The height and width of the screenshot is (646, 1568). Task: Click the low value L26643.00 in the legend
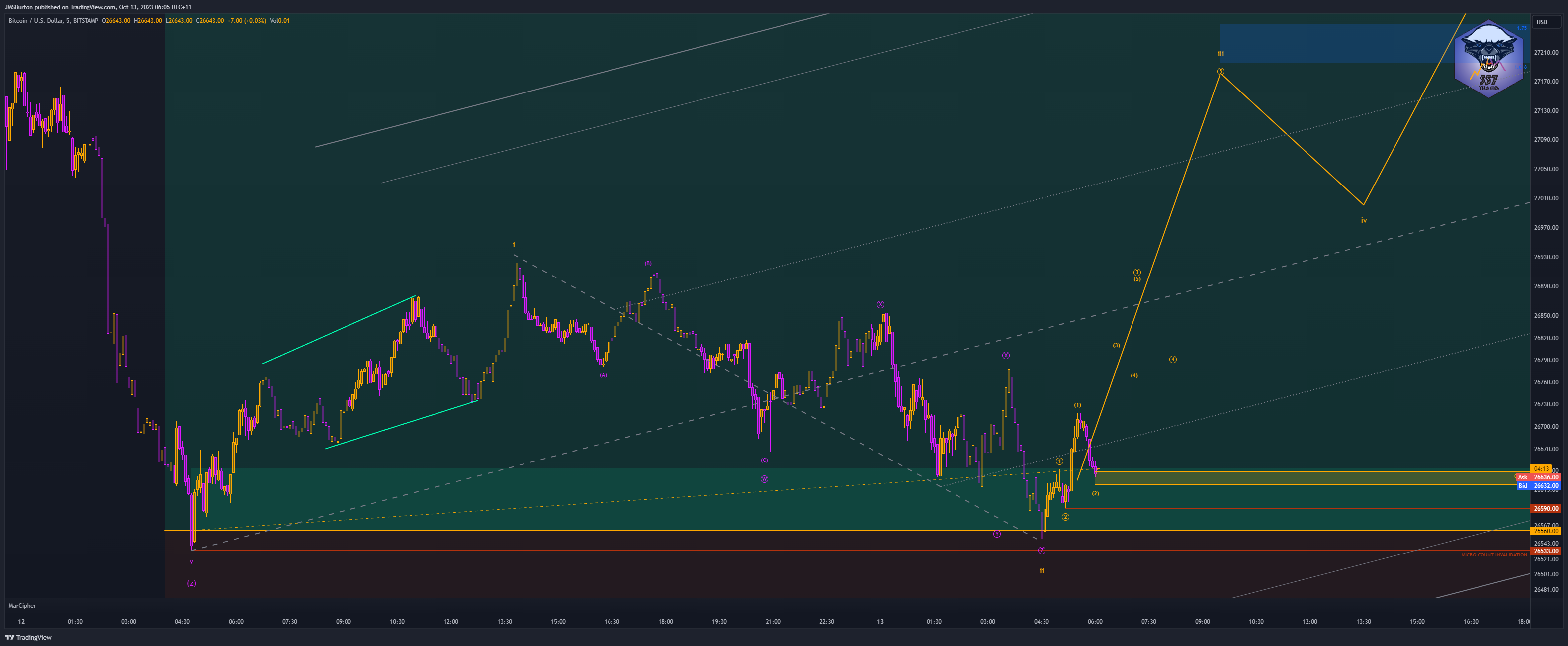pyautogui.click(x=179, y=21)
